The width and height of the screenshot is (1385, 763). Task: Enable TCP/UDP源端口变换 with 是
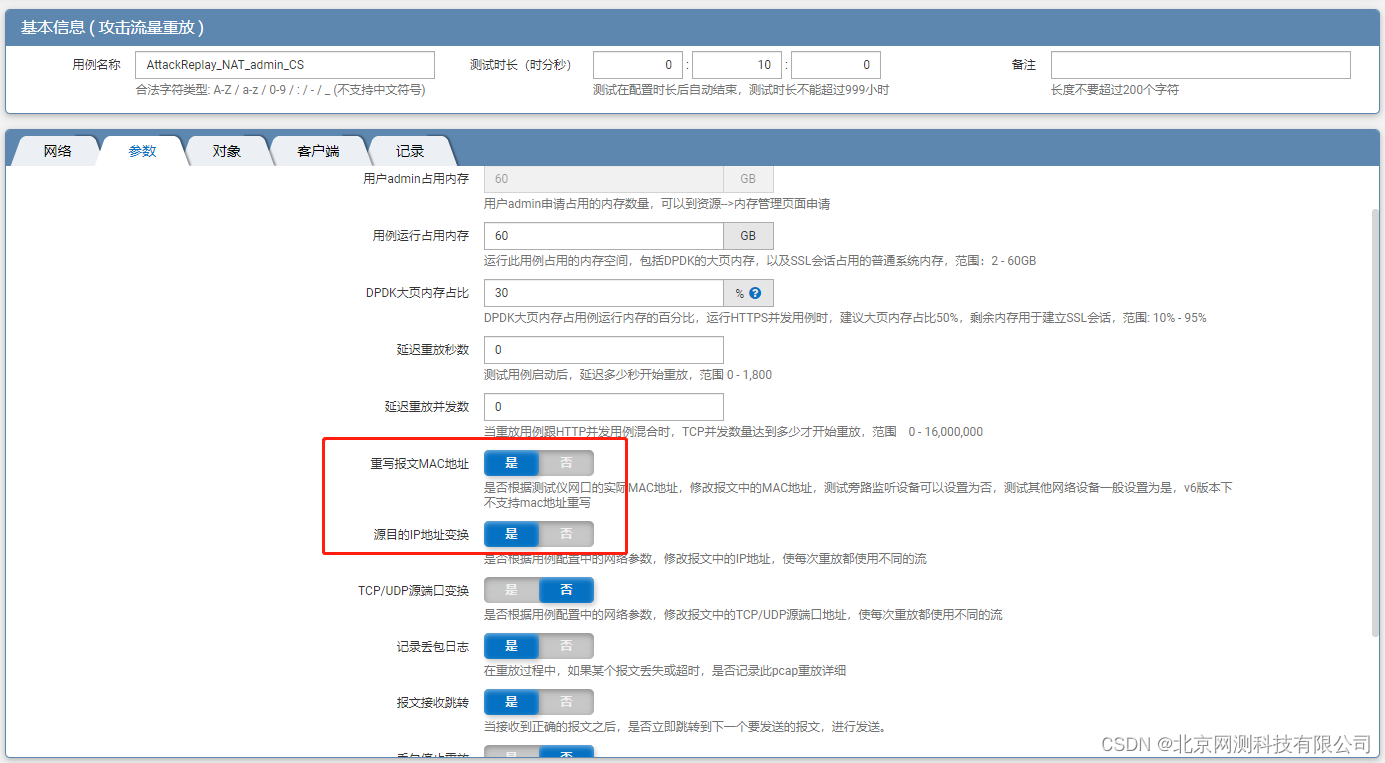click(x=511, y=590)
